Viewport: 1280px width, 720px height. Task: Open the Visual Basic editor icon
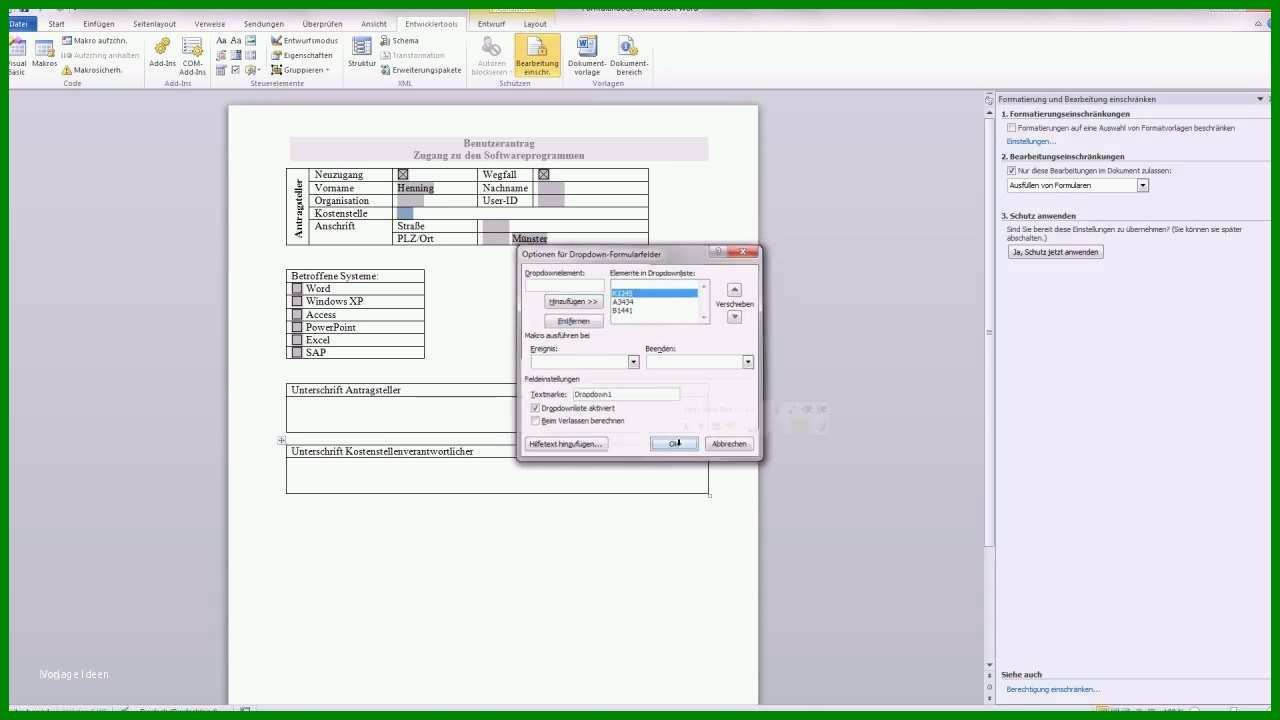pyautogui.click(x=17, y=56)
